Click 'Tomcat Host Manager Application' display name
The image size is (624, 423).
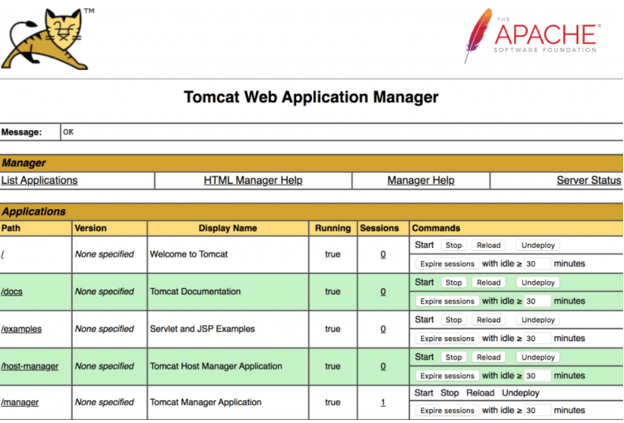coord(216,366)
